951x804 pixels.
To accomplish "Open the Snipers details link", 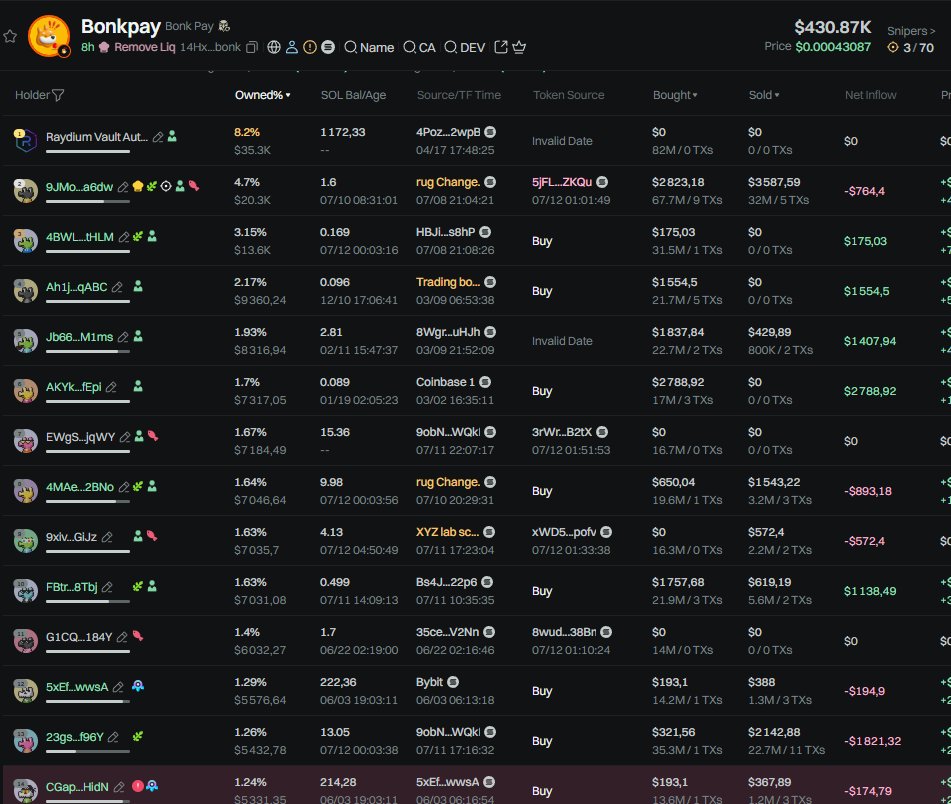I will (911, 31).
